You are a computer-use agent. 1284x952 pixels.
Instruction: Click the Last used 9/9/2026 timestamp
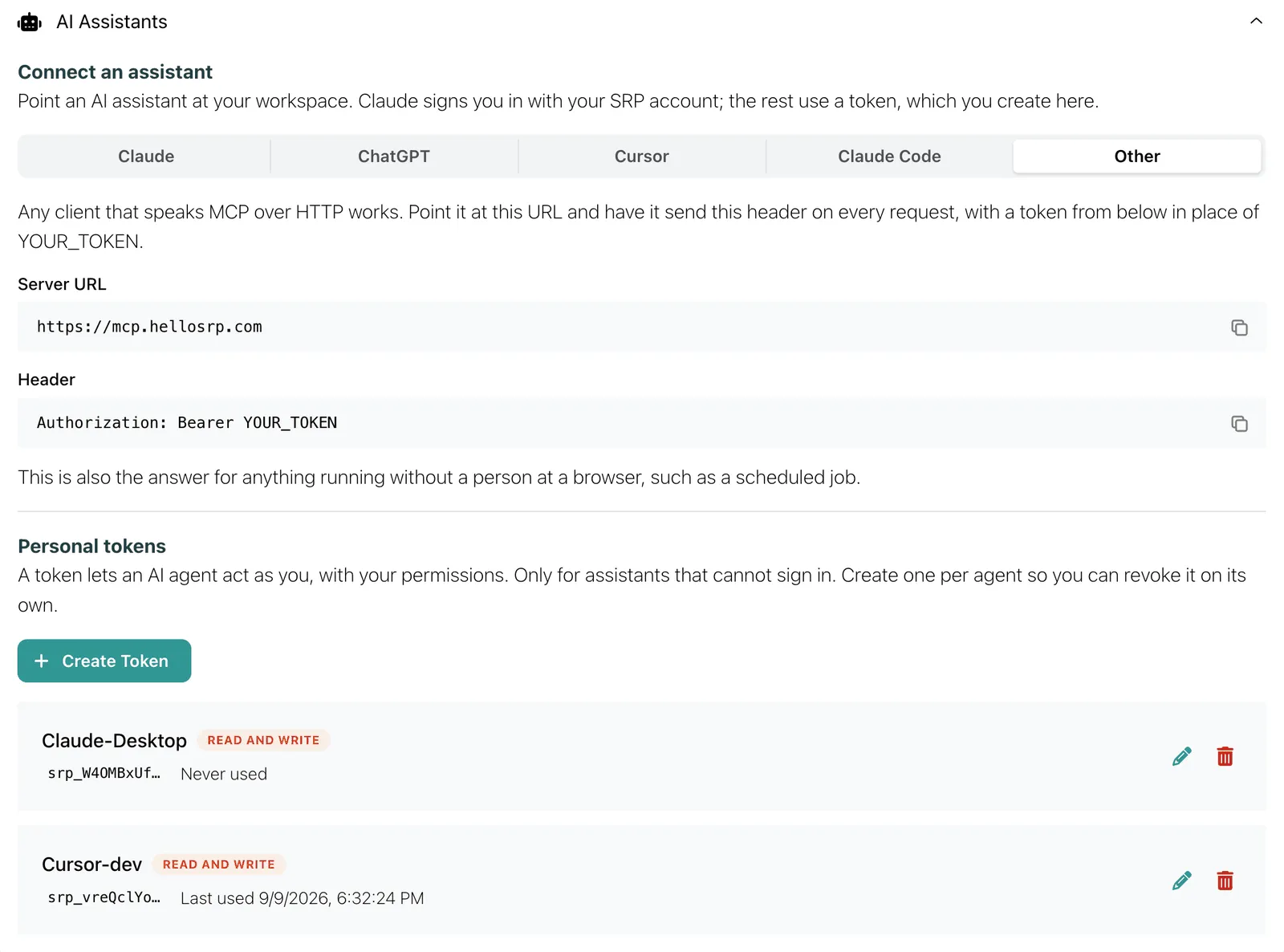[x=303, y=899]
